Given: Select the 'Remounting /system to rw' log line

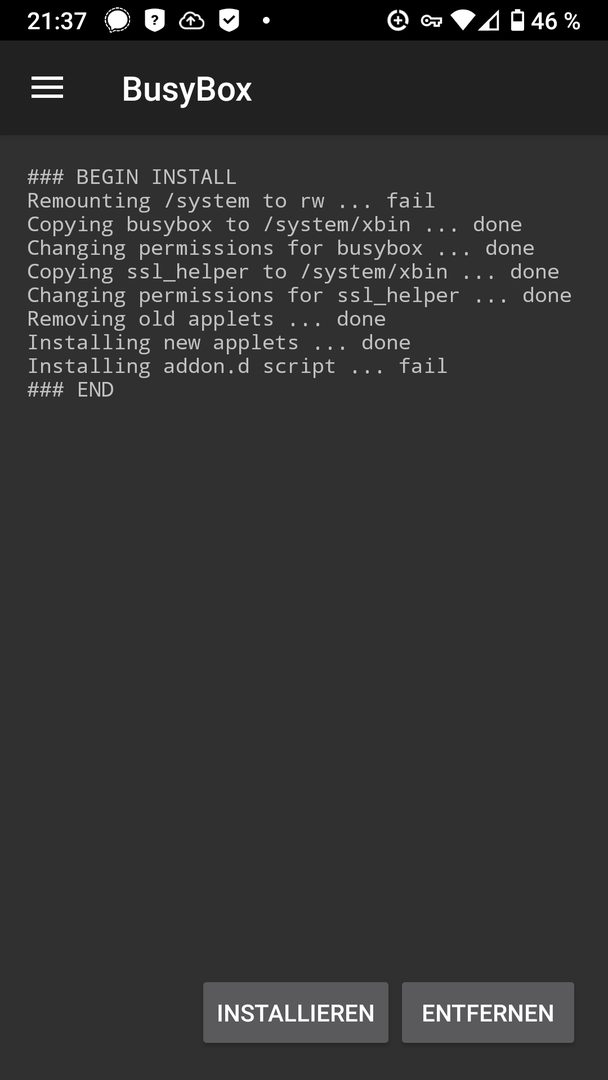Looking at the screenshot, I should 231,200.
